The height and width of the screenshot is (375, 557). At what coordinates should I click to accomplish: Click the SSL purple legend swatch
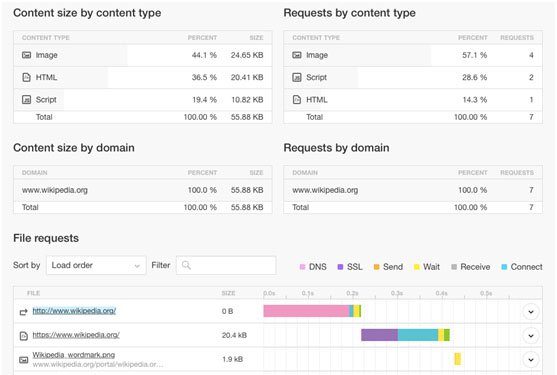340,267
